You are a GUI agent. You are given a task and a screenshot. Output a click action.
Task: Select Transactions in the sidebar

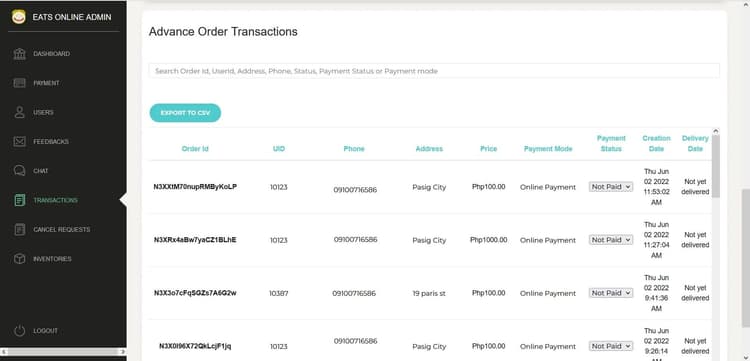click(x=55, y=200)
